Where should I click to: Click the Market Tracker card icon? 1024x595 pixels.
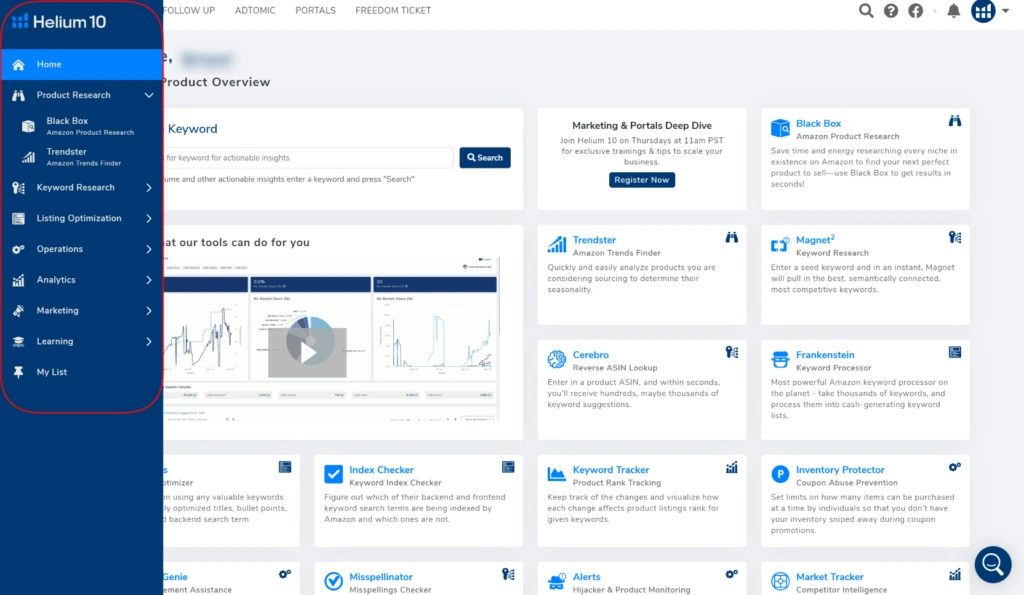[780, 581]
